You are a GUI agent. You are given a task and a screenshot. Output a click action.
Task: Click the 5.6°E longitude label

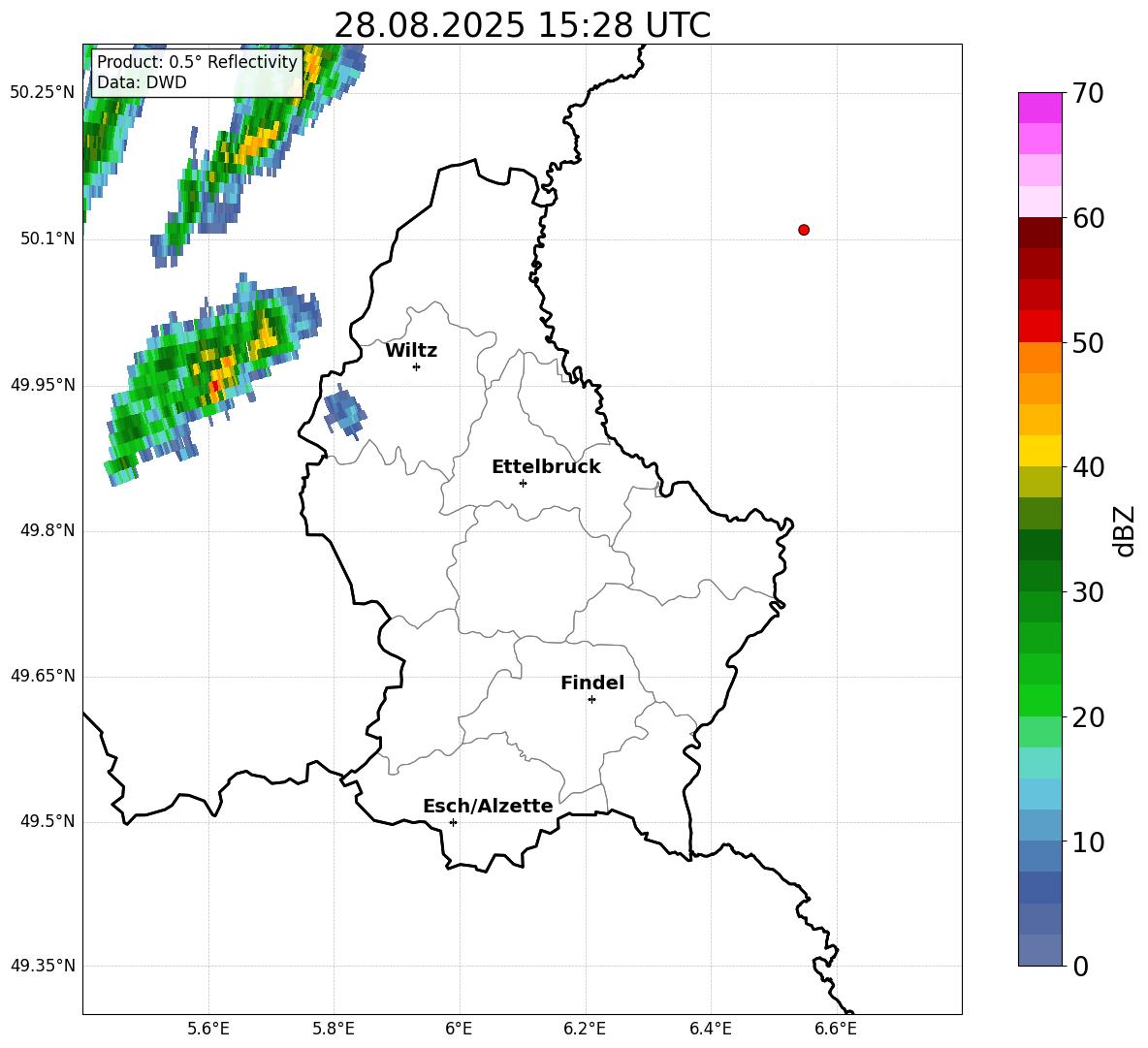[x=208, y=1029]
